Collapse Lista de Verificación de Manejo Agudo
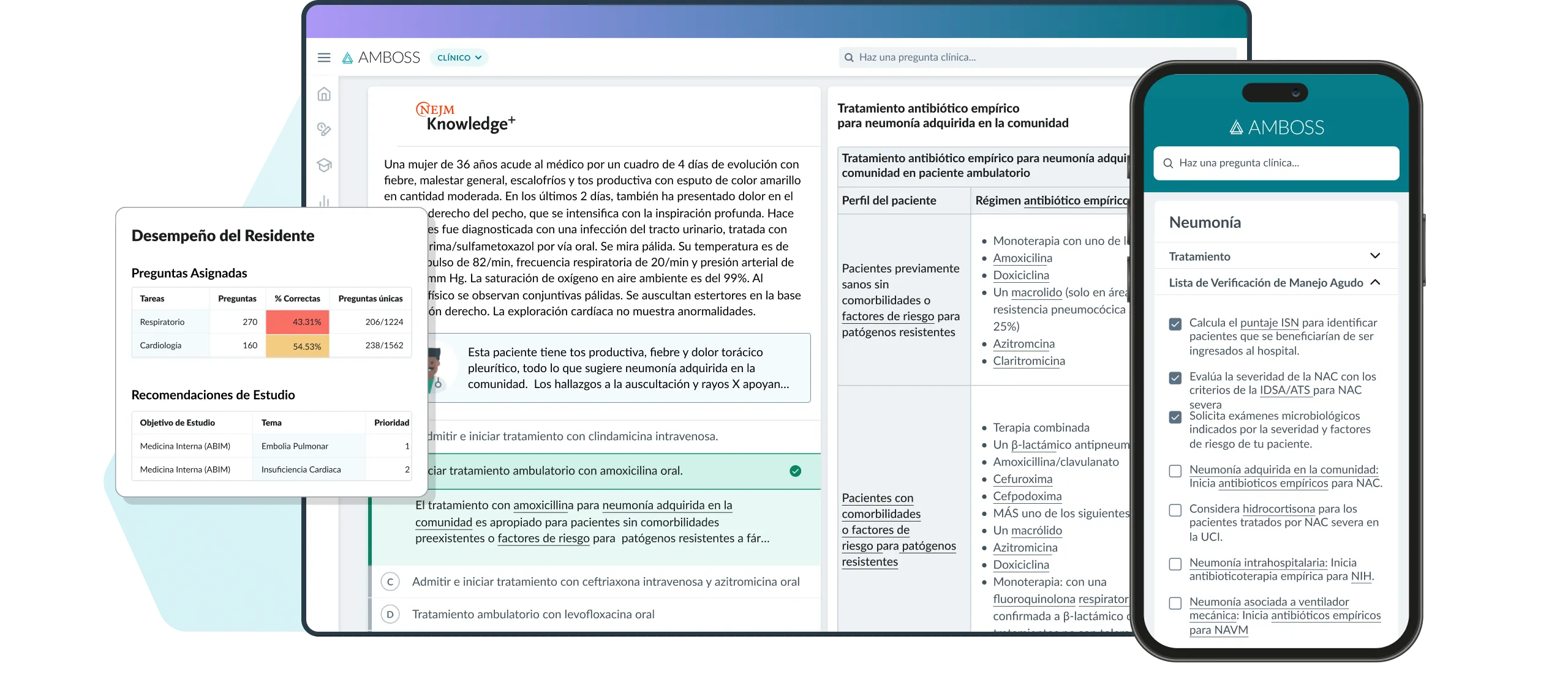Image resolution: width=1568 pixels, height=688 pixels. pos(1374,282)
